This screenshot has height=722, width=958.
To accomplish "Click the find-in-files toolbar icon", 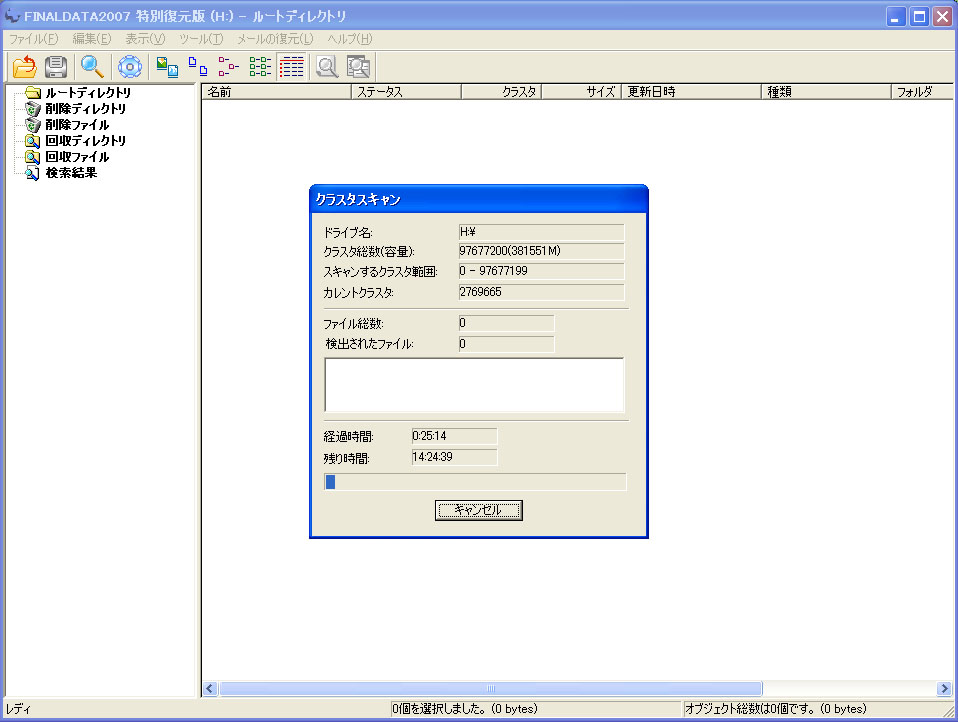I will (x=359, y=67).
